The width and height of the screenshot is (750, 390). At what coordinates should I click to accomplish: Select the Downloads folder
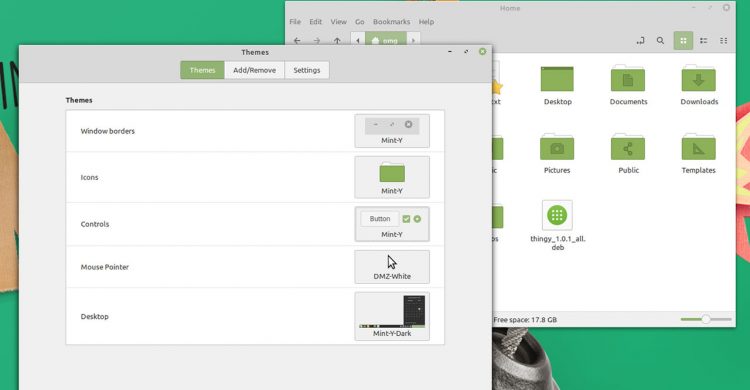click(699, 85)
